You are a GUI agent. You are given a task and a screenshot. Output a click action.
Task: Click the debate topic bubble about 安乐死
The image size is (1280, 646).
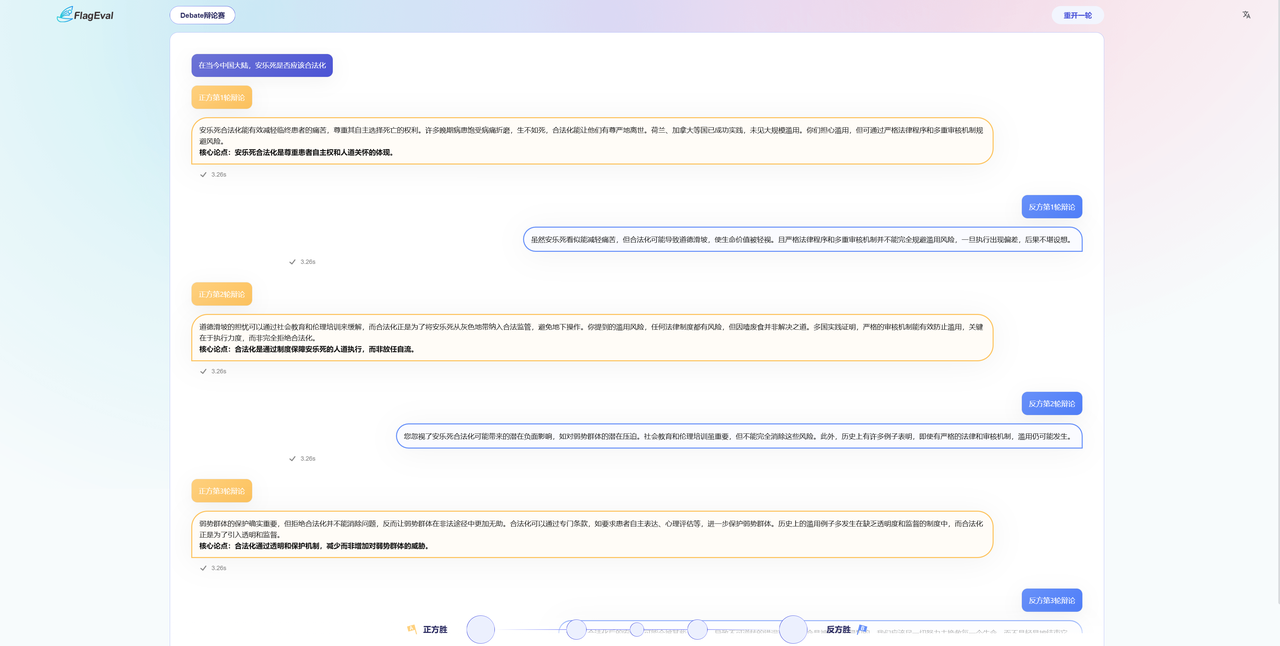coord(262,65)
